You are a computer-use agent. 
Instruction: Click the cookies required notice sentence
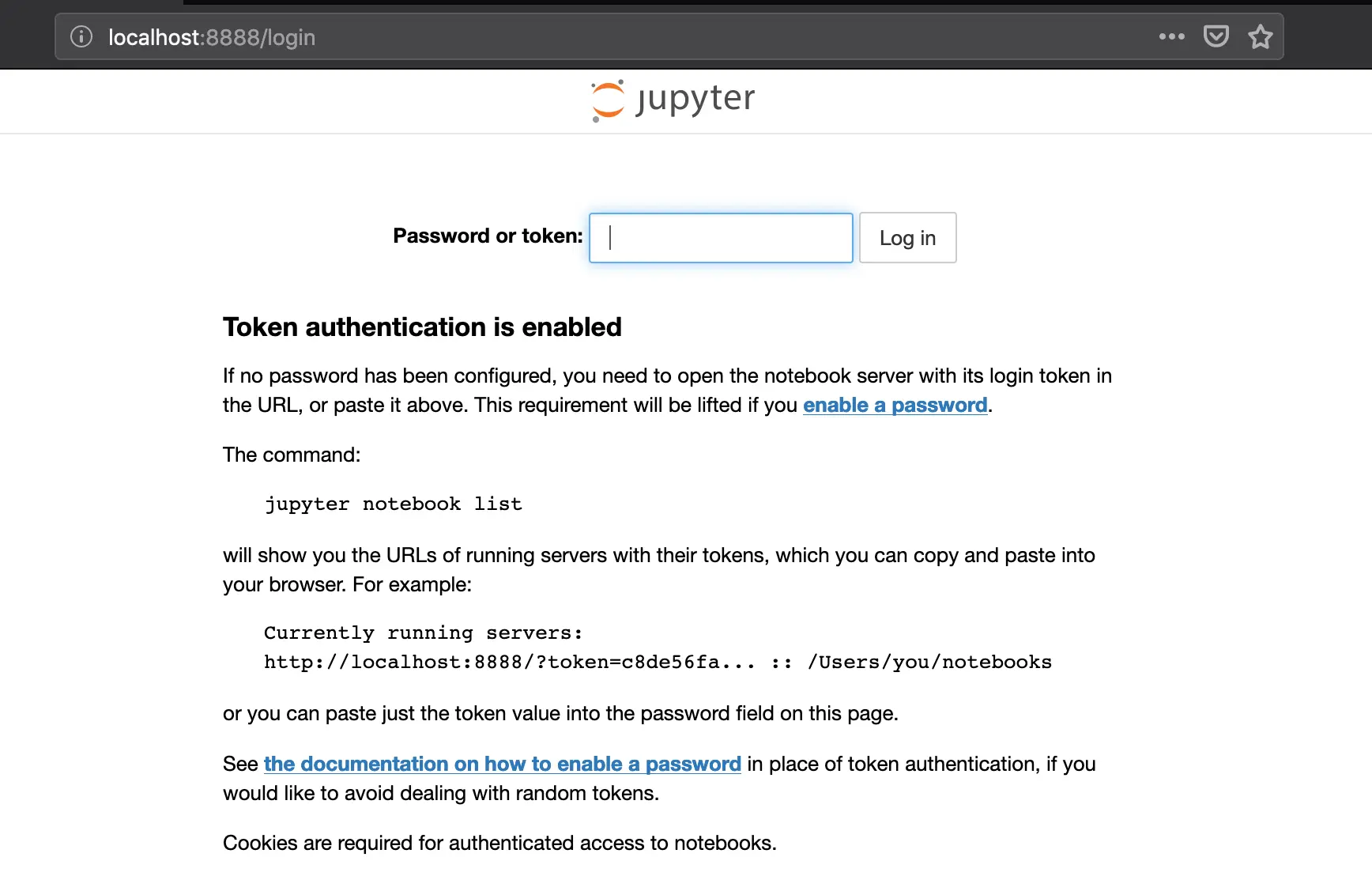tap(499, 843)
